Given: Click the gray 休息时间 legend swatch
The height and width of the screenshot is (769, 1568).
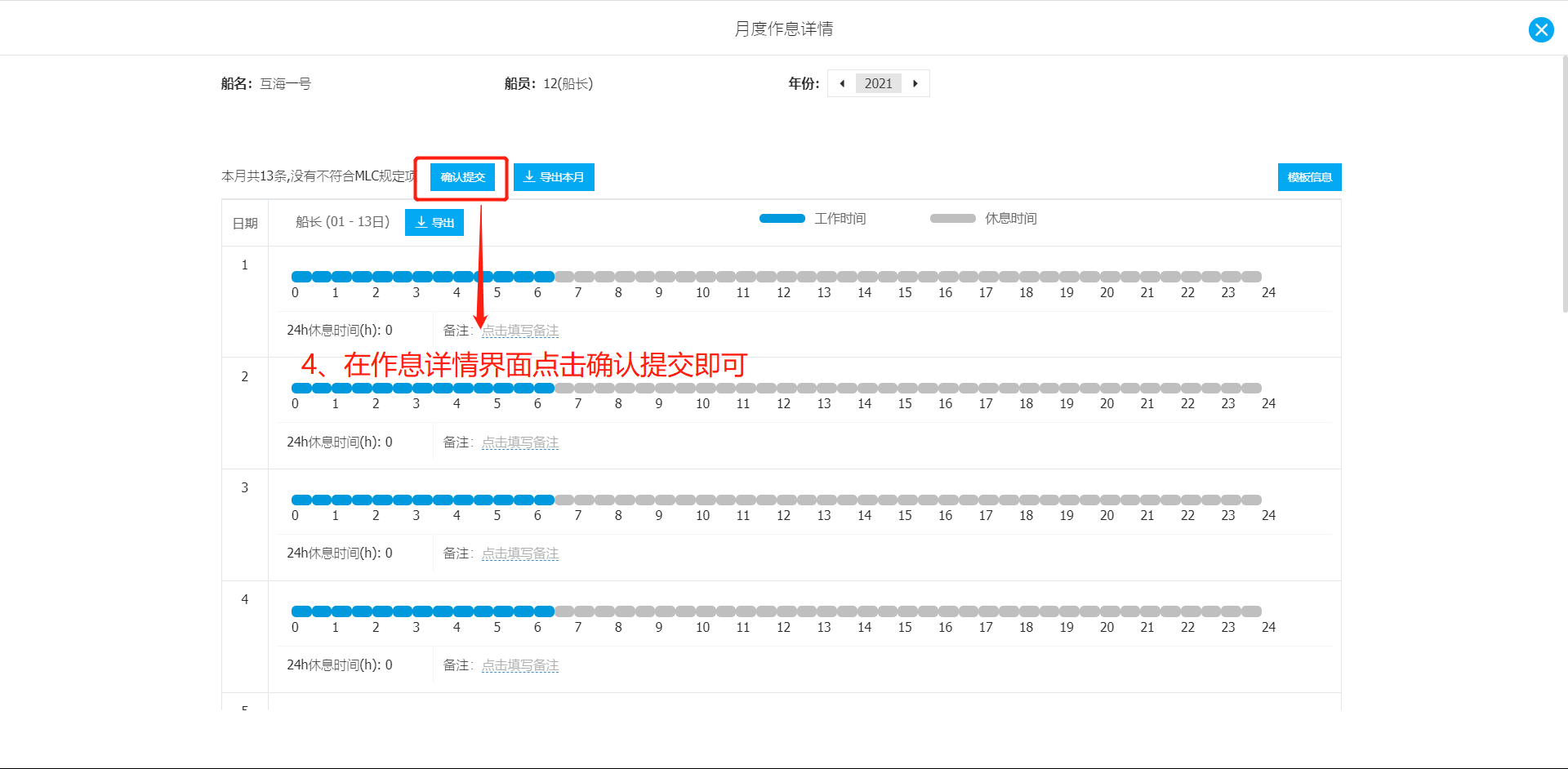Looking at the screenshot, I should (x=953, y=219).
